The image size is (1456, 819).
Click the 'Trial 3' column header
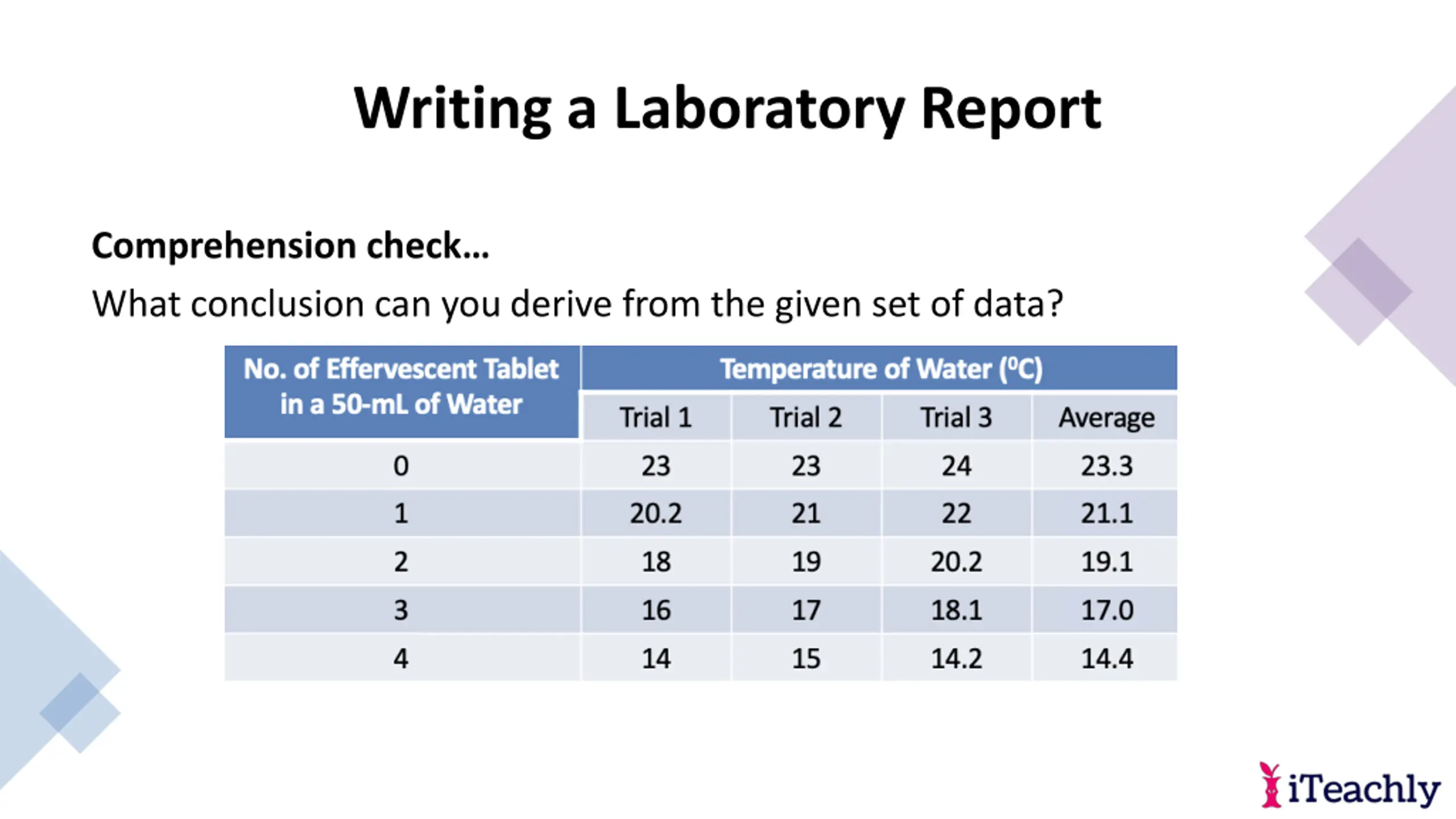coord(956,417)
